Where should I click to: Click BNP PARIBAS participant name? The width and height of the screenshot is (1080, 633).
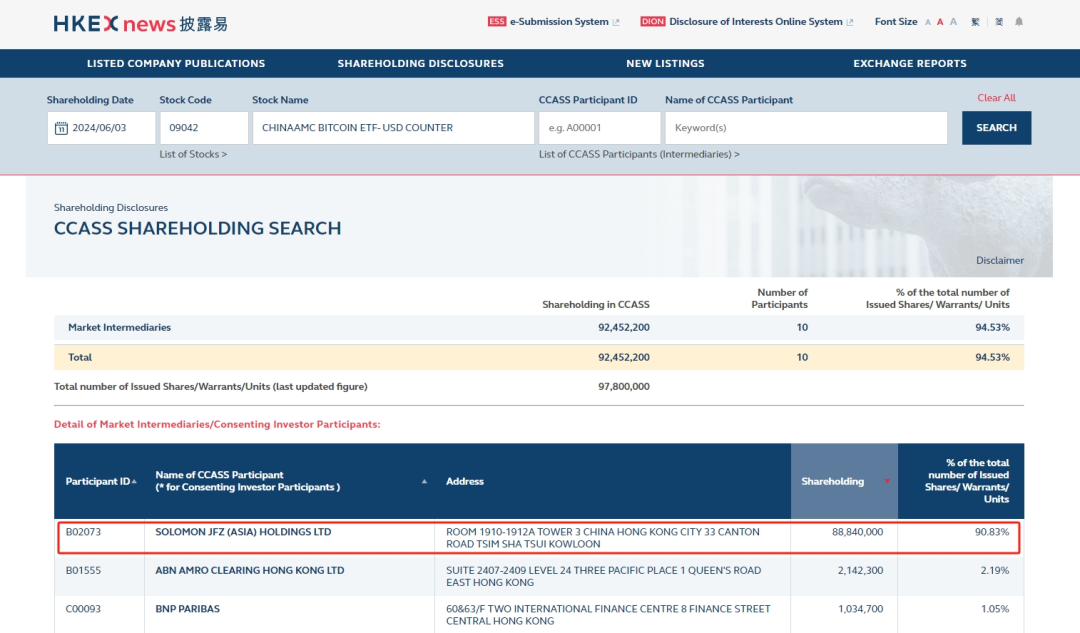(187, 609)
